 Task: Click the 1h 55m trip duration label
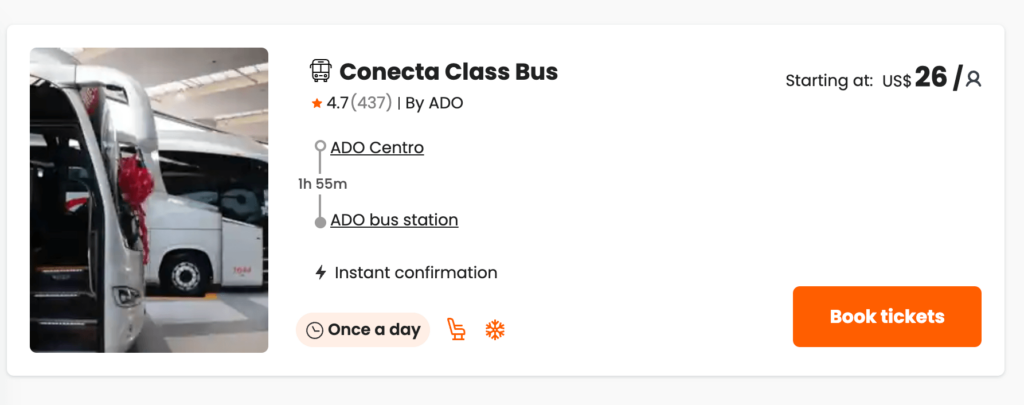pyautogui.click(x=322, y=184)
